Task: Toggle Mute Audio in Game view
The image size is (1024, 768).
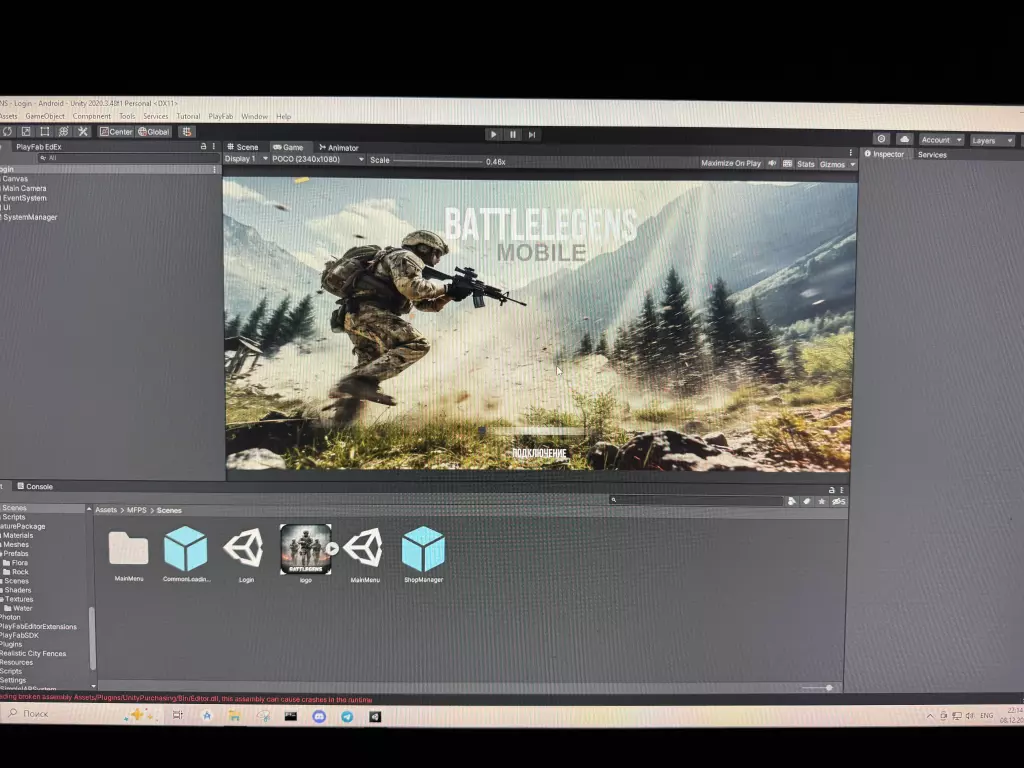Action: coord(772,163)
